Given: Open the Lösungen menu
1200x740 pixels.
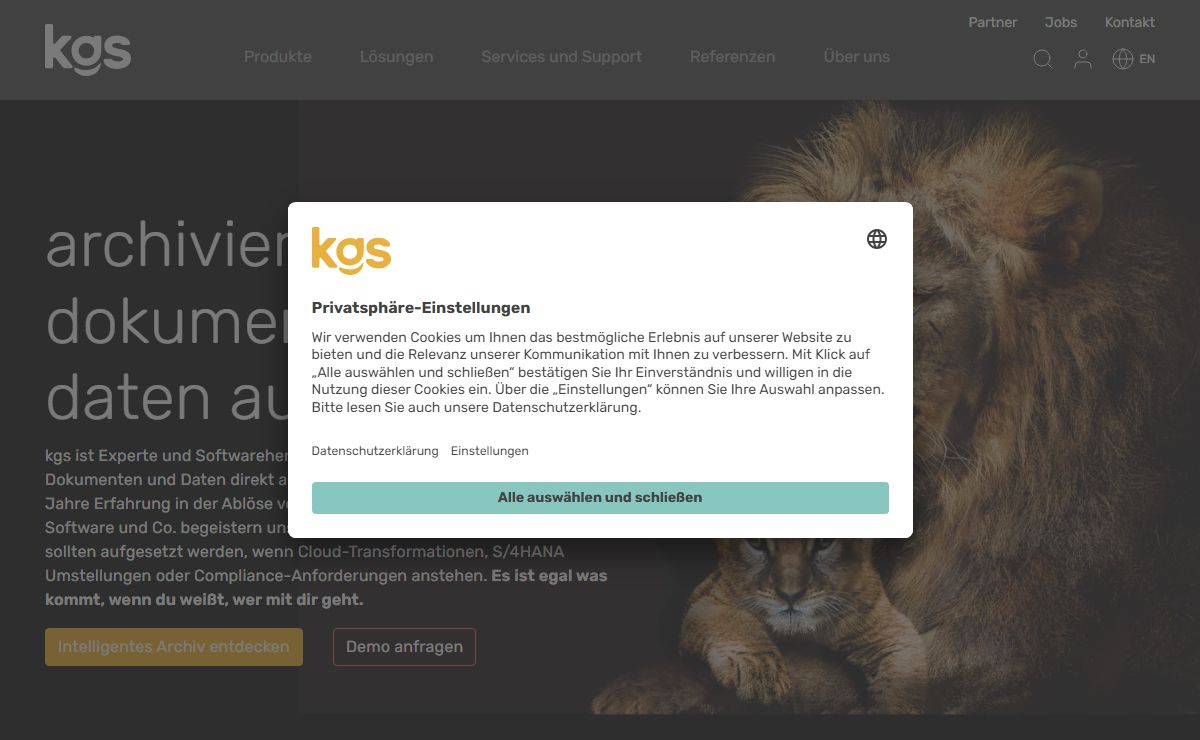Looking at the screenshot, I should tap(397, 57).
